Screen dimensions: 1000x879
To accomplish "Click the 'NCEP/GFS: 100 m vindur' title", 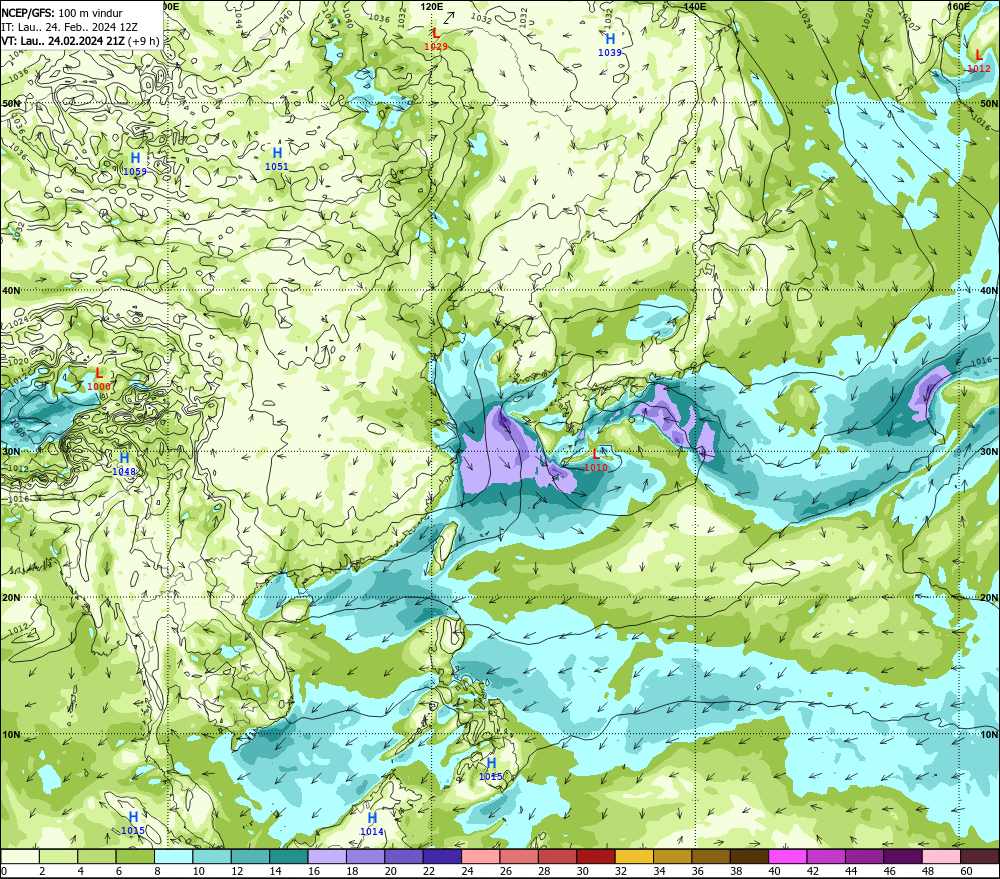I will tap(62, 13).
